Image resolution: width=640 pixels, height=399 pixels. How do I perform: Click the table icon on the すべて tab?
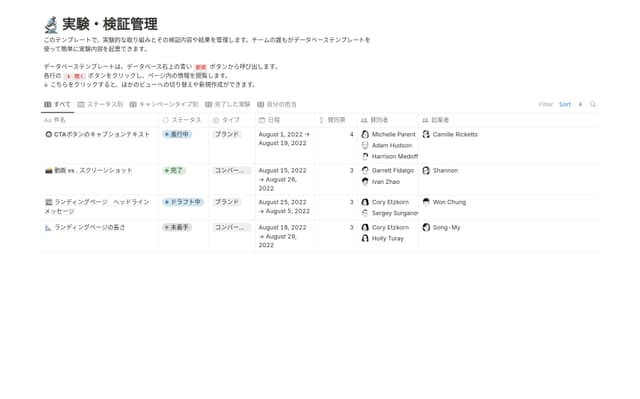tap(48, 104)
